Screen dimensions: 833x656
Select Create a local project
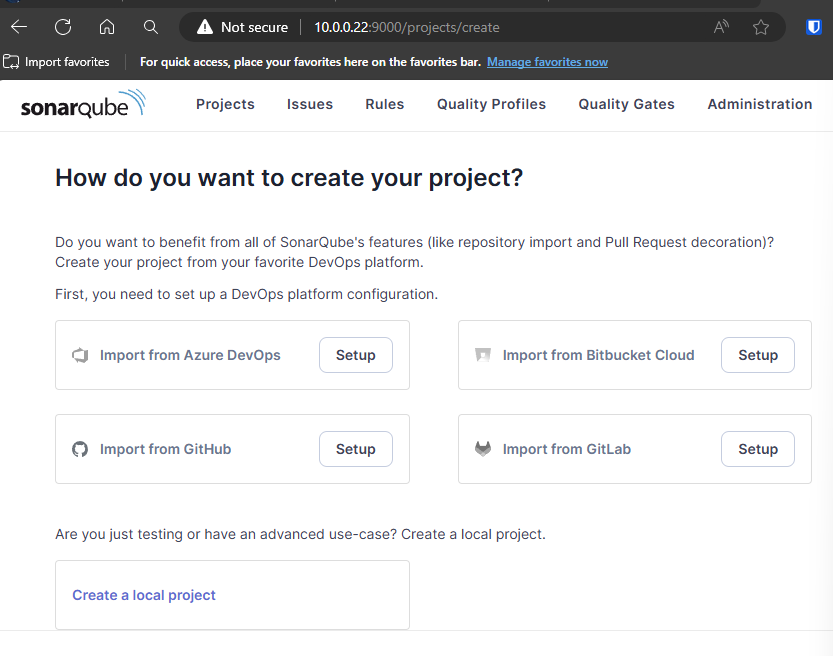tap(144, 595)
